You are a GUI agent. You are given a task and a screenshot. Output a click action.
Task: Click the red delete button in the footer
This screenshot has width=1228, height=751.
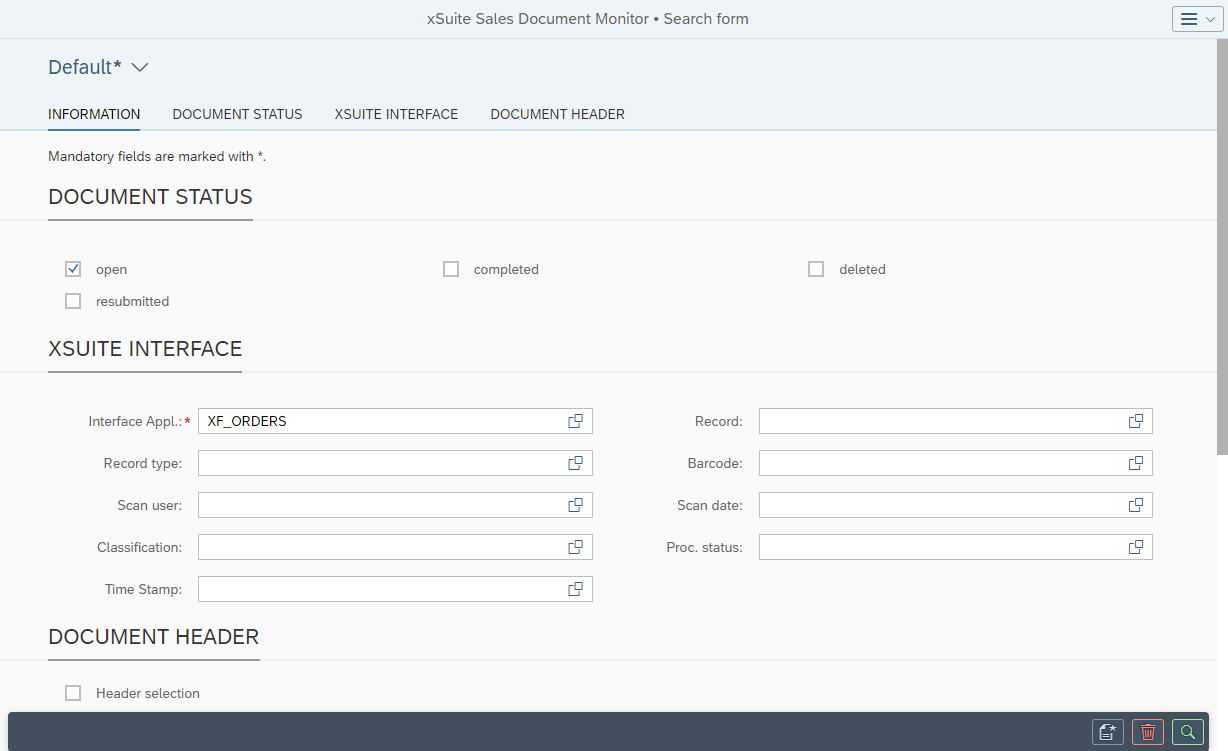pos(1147,732)
